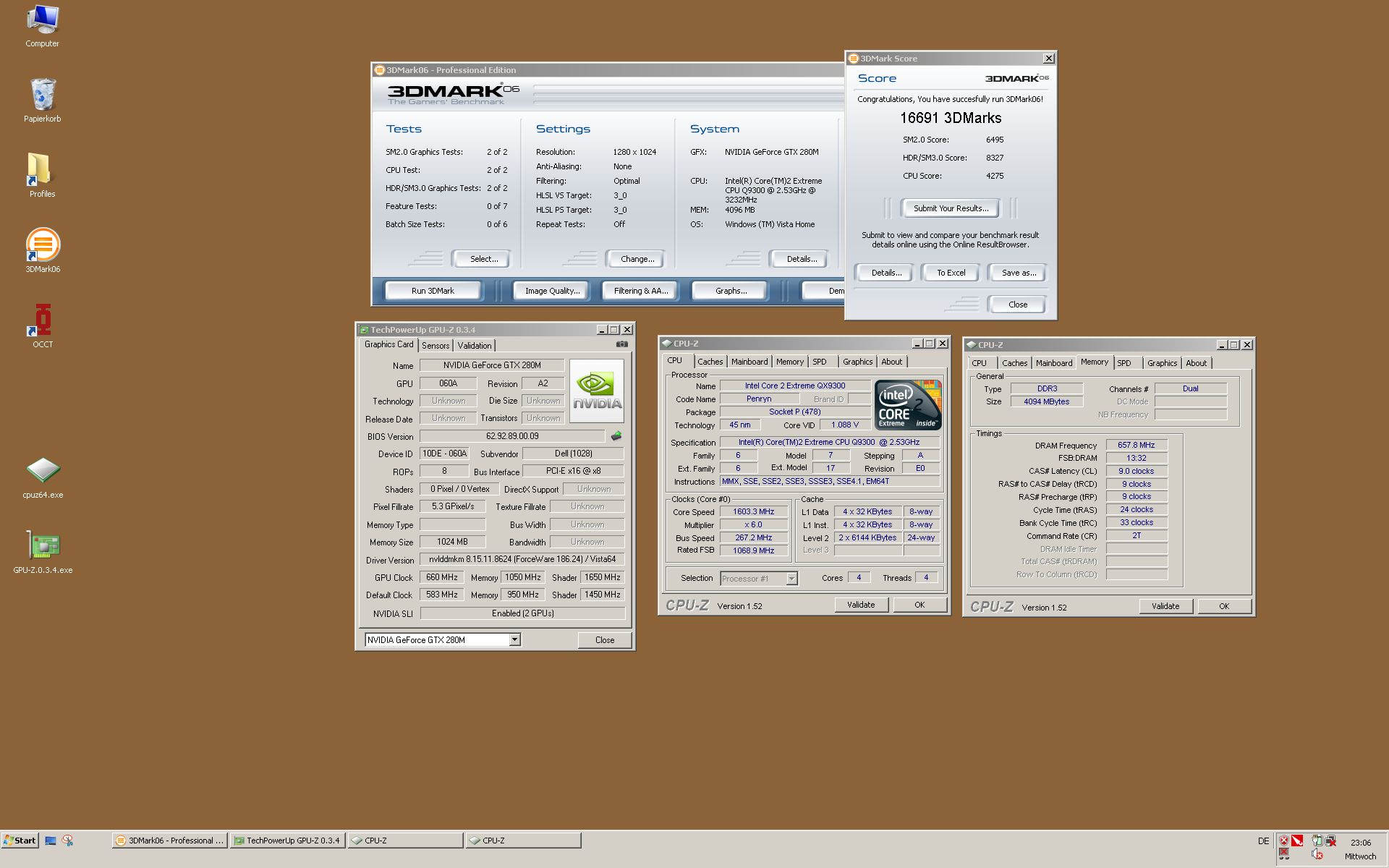Click the save BIOS chip icon in GPU-Z
1389x868 pixels.
[x=616, y=436]
